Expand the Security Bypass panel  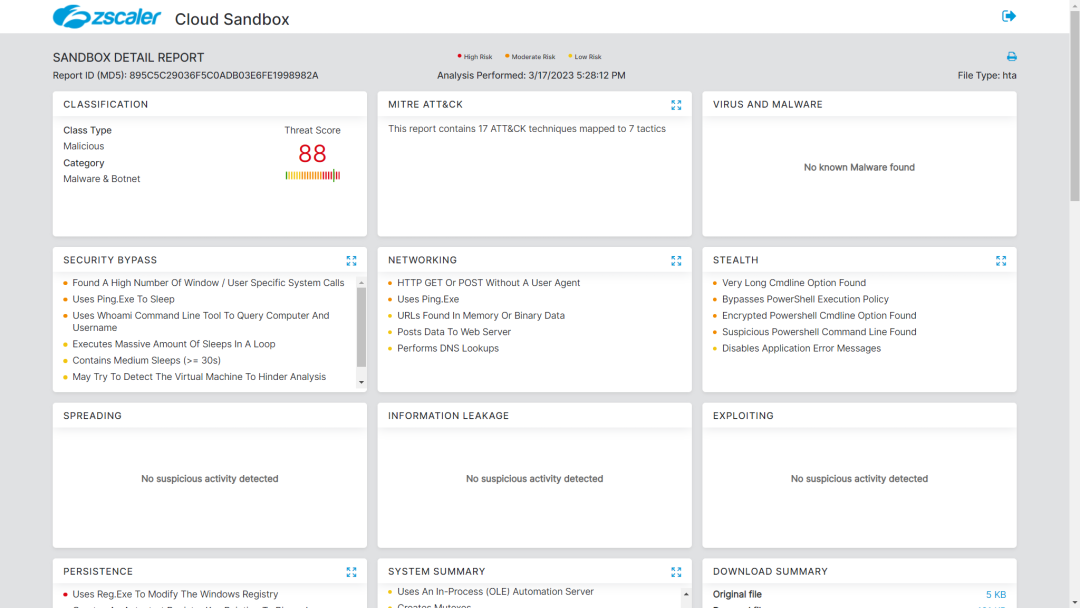coord(351,261)
